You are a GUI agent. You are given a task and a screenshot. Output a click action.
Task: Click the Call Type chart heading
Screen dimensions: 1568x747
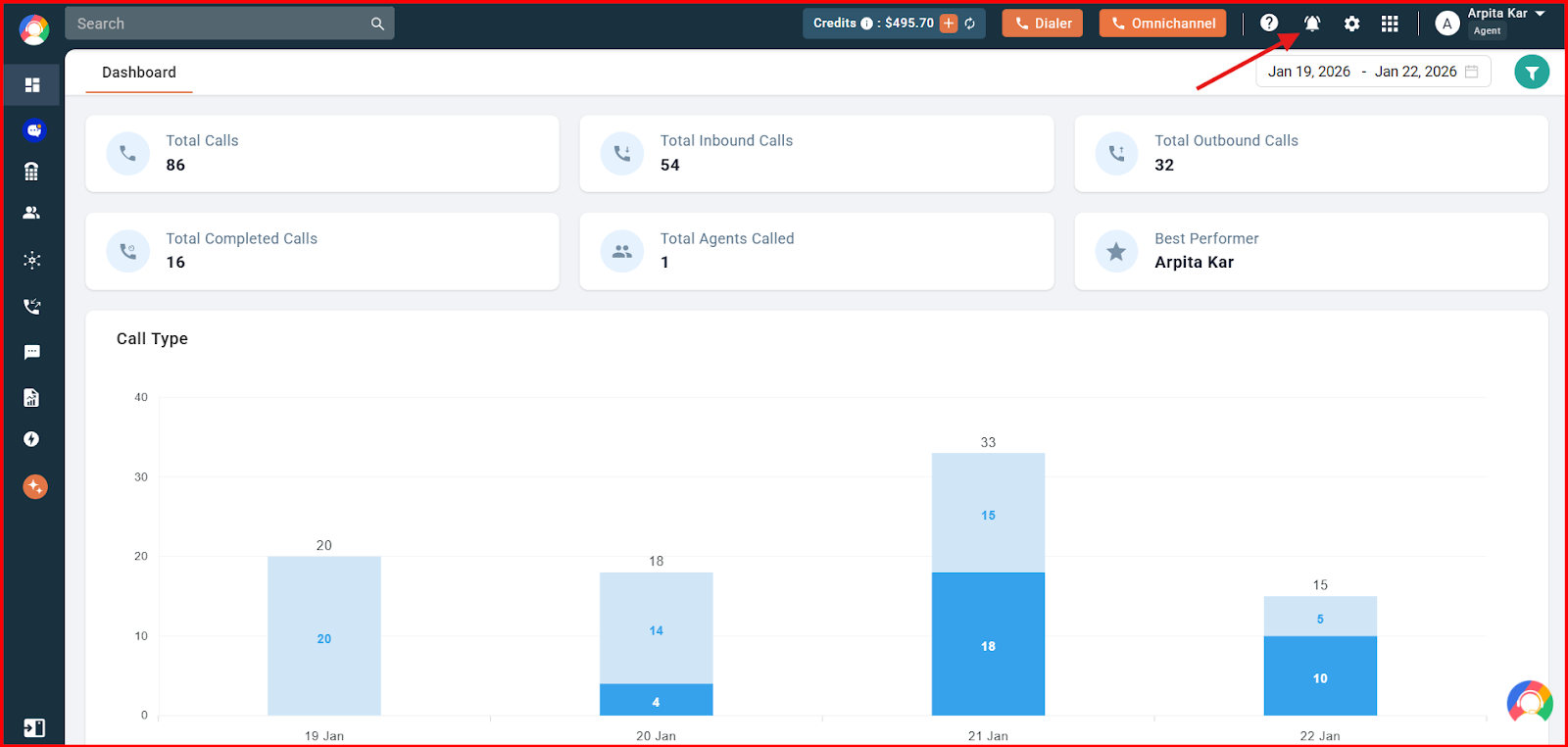coord(152,339)
